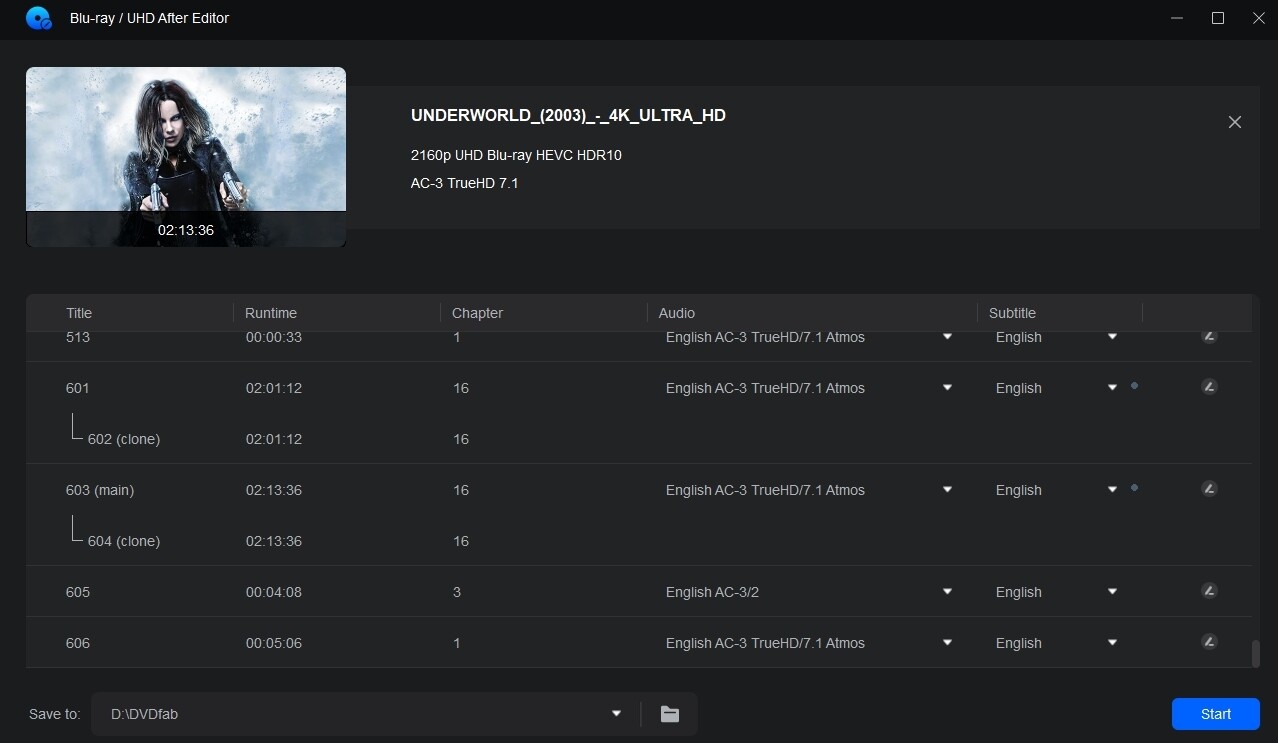Click the UNDERWORLD_(2003)_-_4K_ULTRA_HD disc name
The width and height of the screenshot is (1278, 743).
tap(568, 115)
